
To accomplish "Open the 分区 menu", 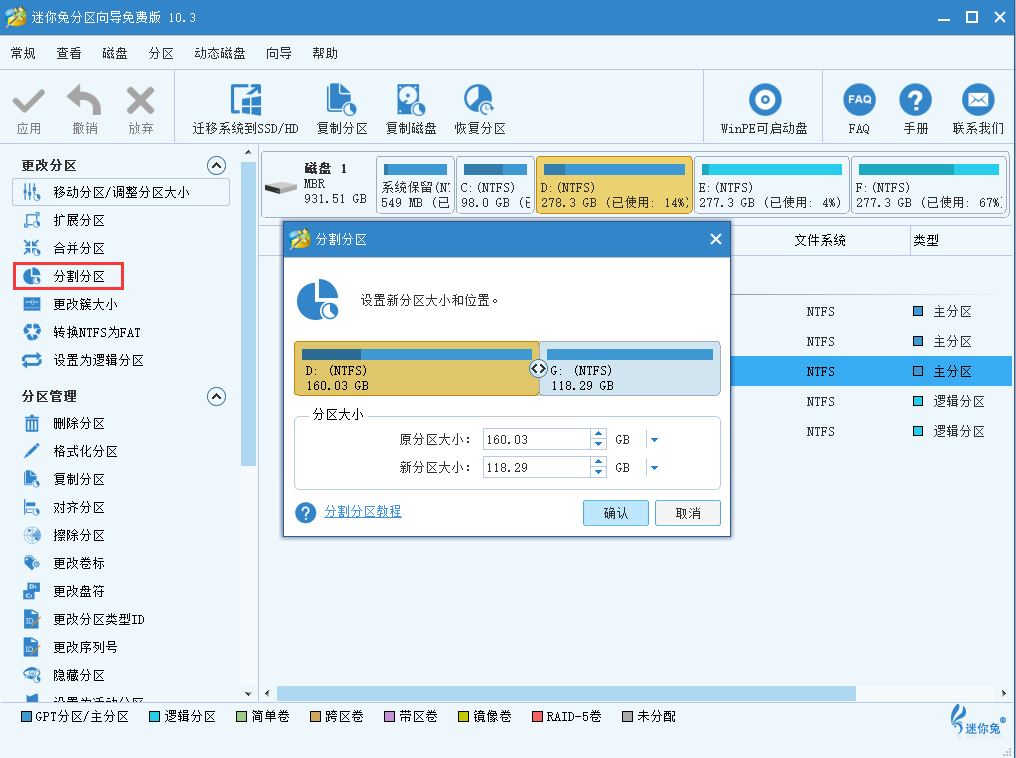I will click(161, 53).
